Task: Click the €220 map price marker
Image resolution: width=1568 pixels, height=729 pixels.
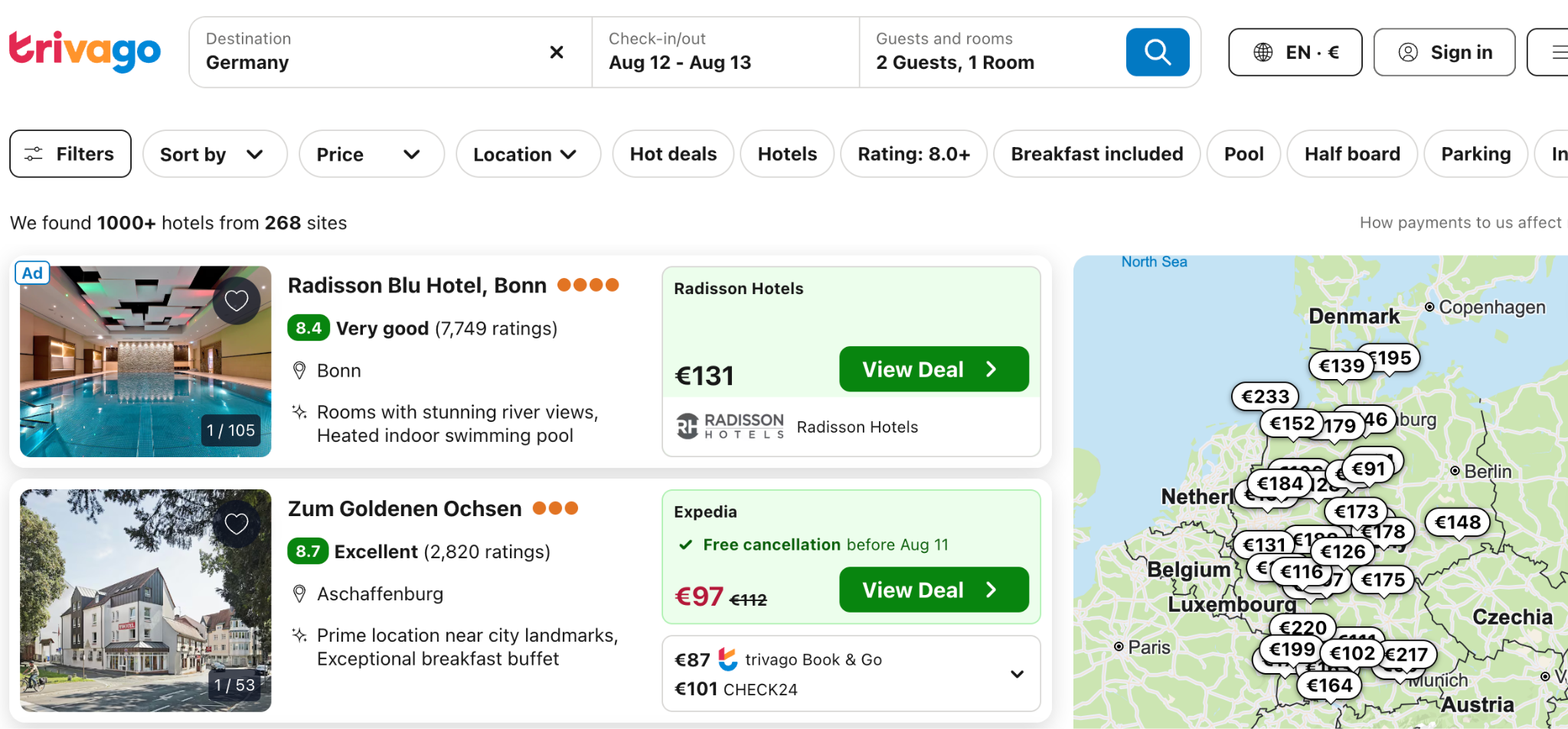Action: (x=1303, y=628)
